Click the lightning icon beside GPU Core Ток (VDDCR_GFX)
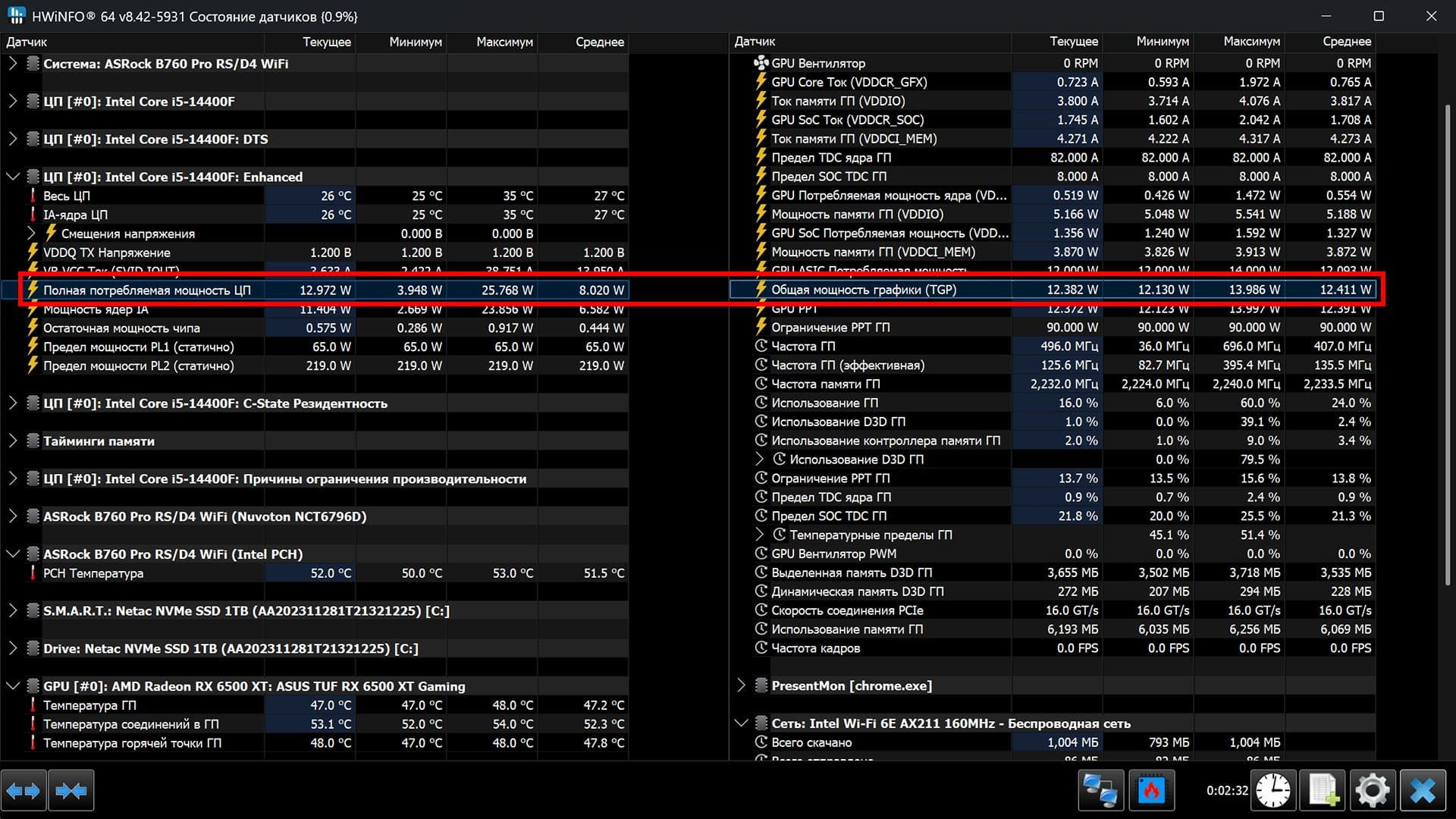The height and width of the screenshot is (819, 1456). [761, 81]
